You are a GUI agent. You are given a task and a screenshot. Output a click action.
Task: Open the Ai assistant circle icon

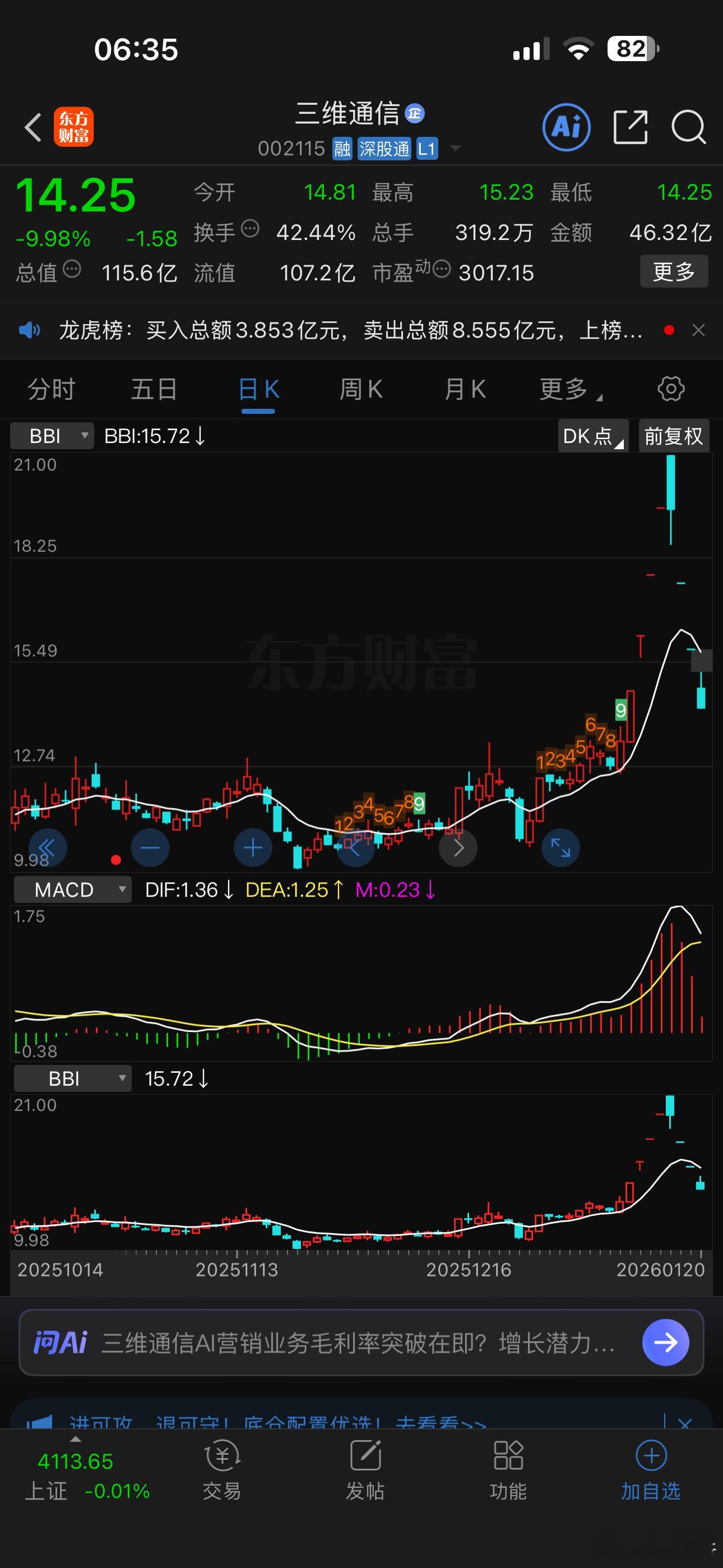pyautogui.click(x=566, y=127)
